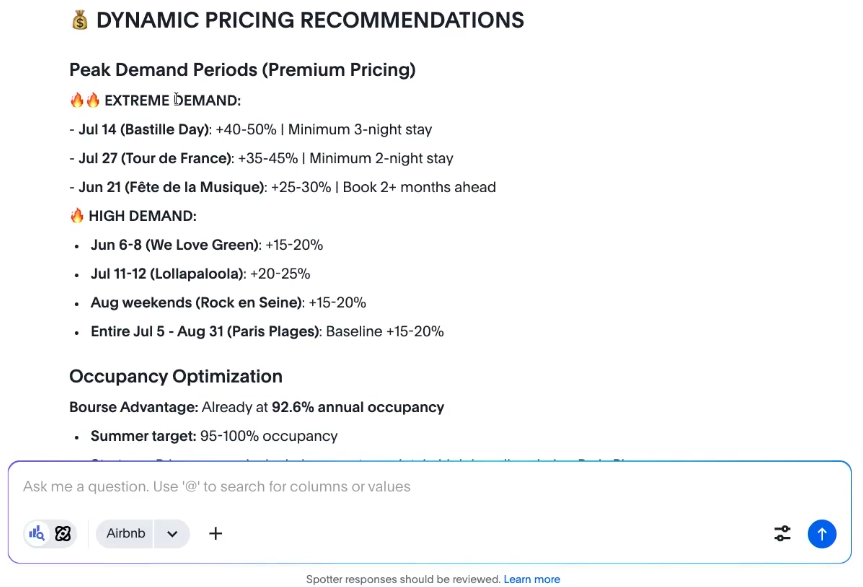This screenshot has width=863, height=587.
Task: Click the plus icon to add a source
Action: 215,533
